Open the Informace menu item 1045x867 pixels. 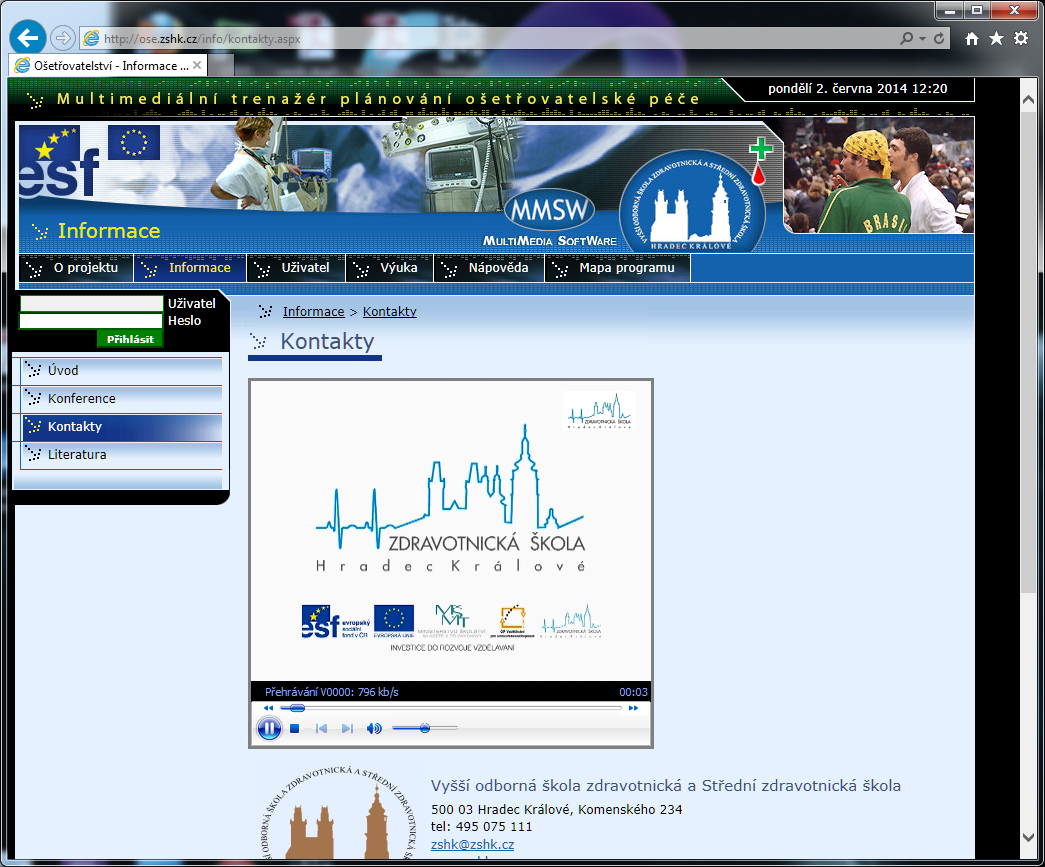190,268
